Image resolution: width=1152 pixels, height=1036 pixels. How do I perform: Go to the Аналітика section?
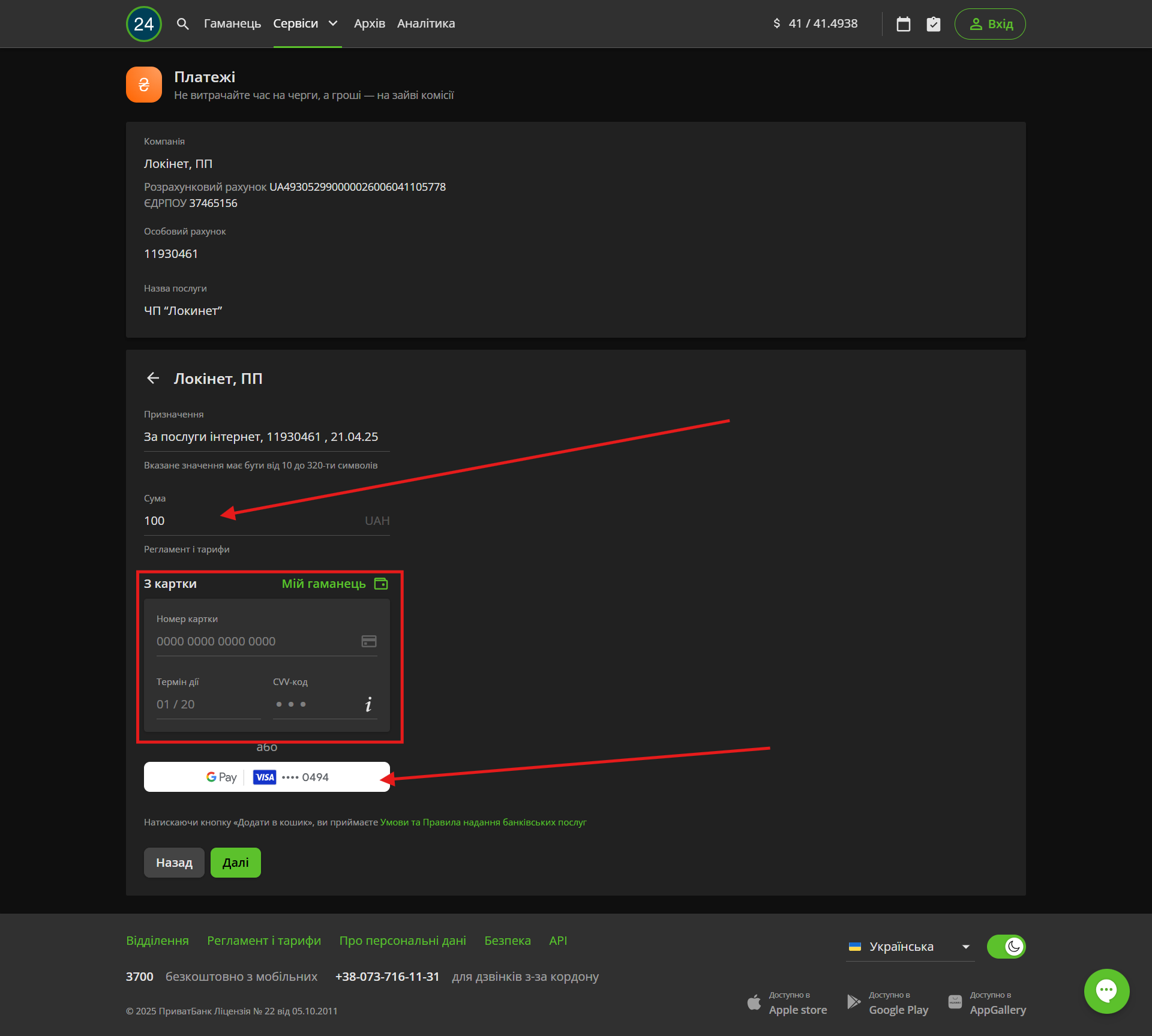[426, 23]
